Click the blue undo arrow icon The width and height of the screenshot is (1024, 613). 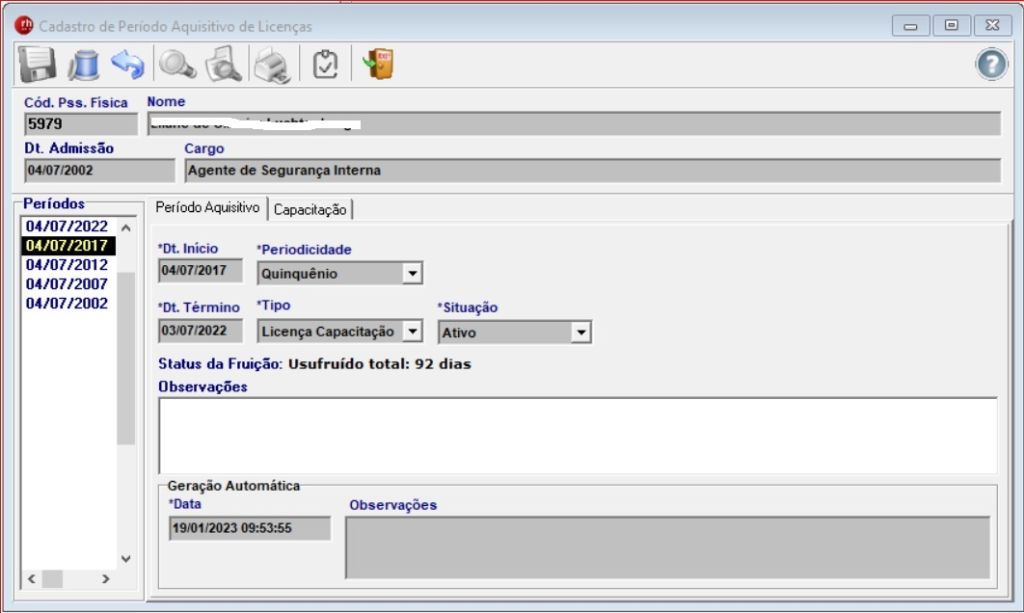click(127, 64)
